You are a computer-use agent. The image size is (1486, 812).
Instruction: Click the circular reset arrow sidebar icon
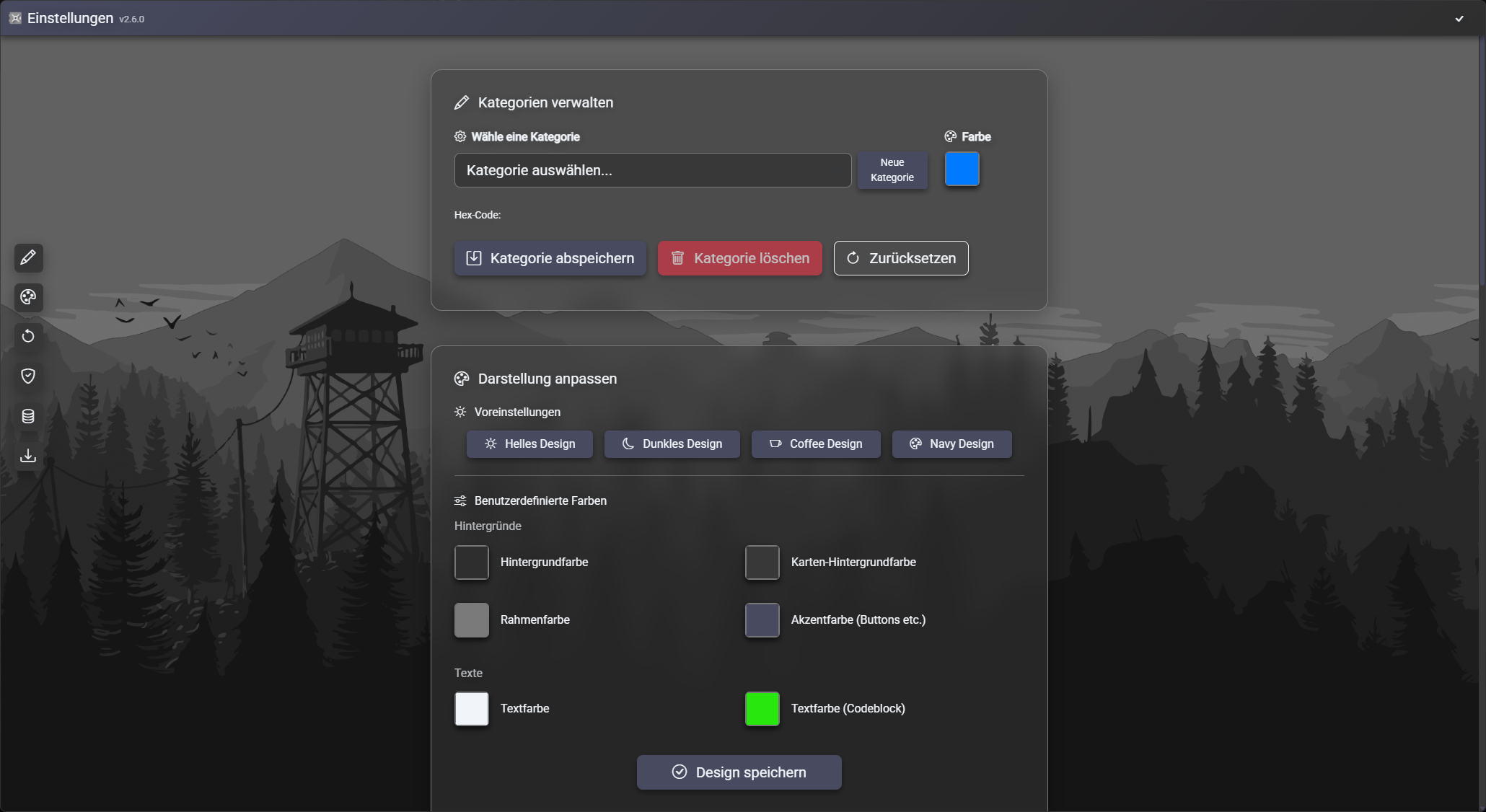(x=28, y=336)
